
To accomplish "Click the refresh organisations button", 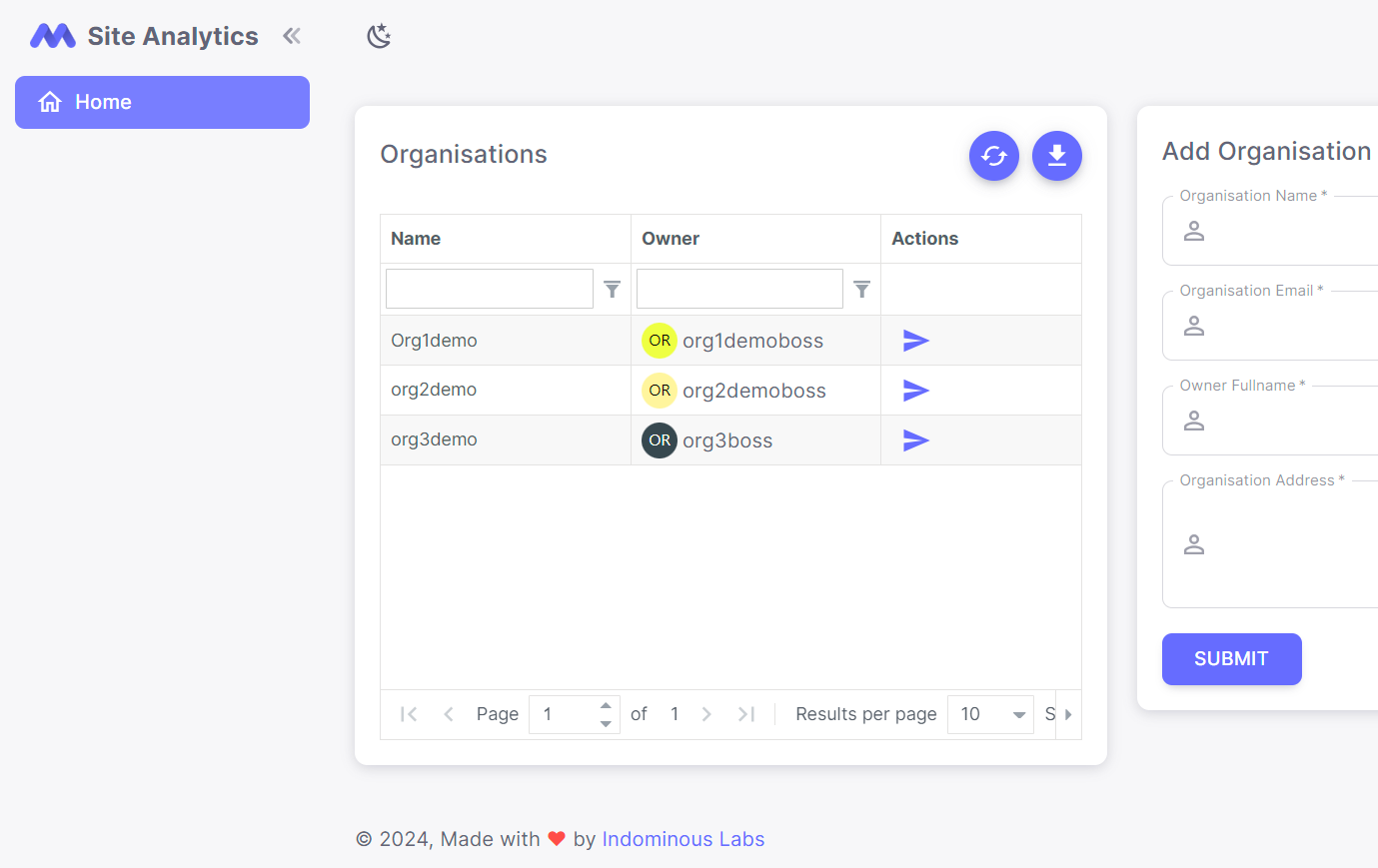I will pyautogui.click(x=993, y=156).
